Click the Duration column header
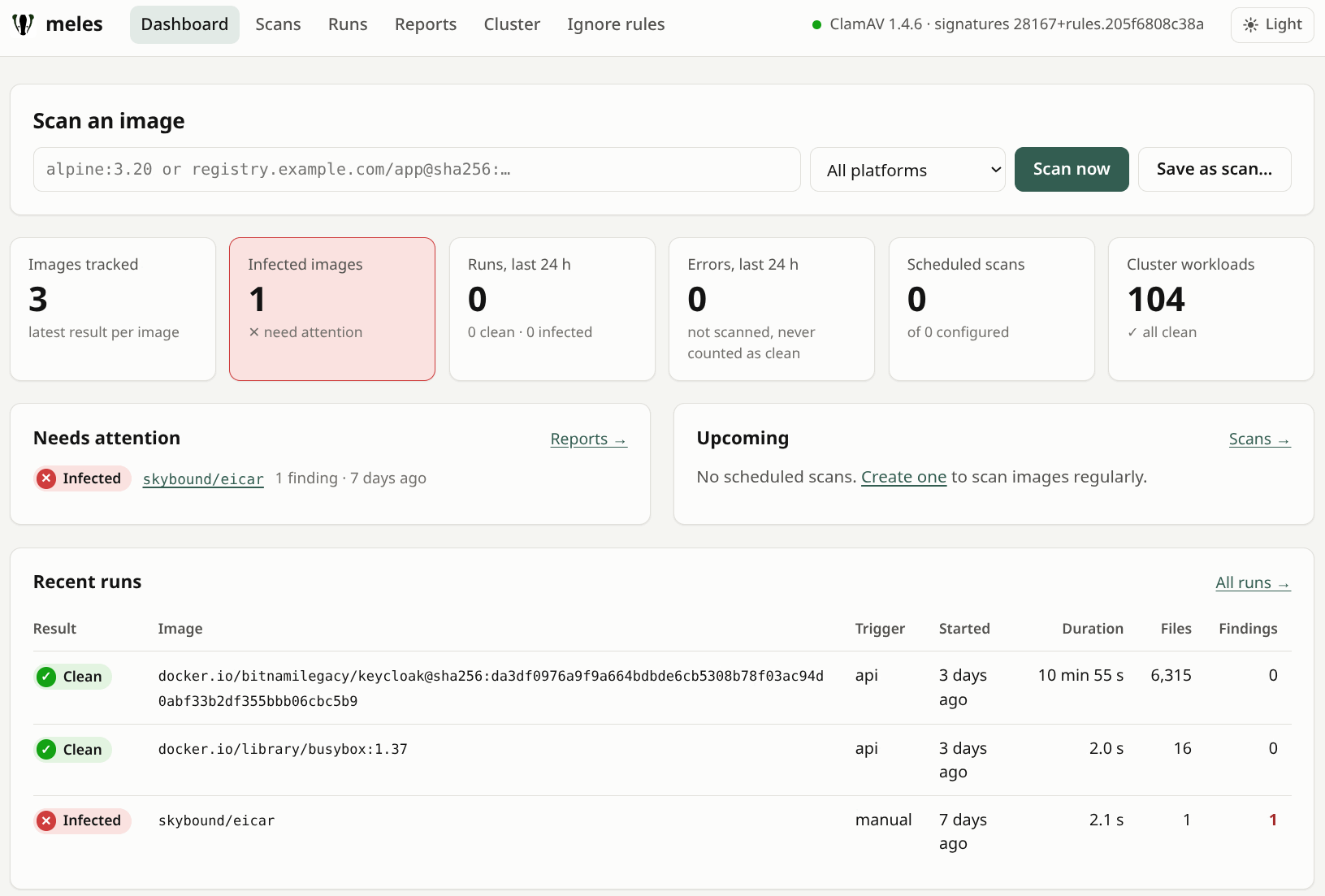The image size is (1325, 896). [1093, 629]
